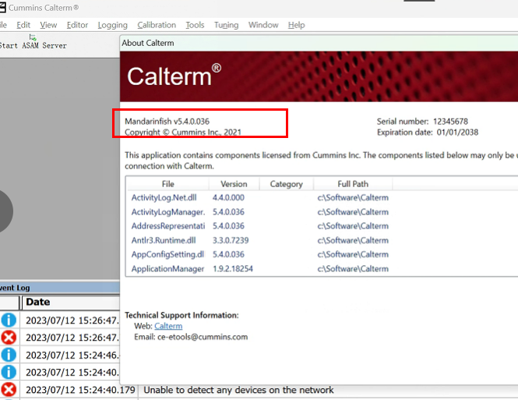518x400 pixels.
Task: Click the About Calterm dialog title bar
Action: (x=319, y=43)
